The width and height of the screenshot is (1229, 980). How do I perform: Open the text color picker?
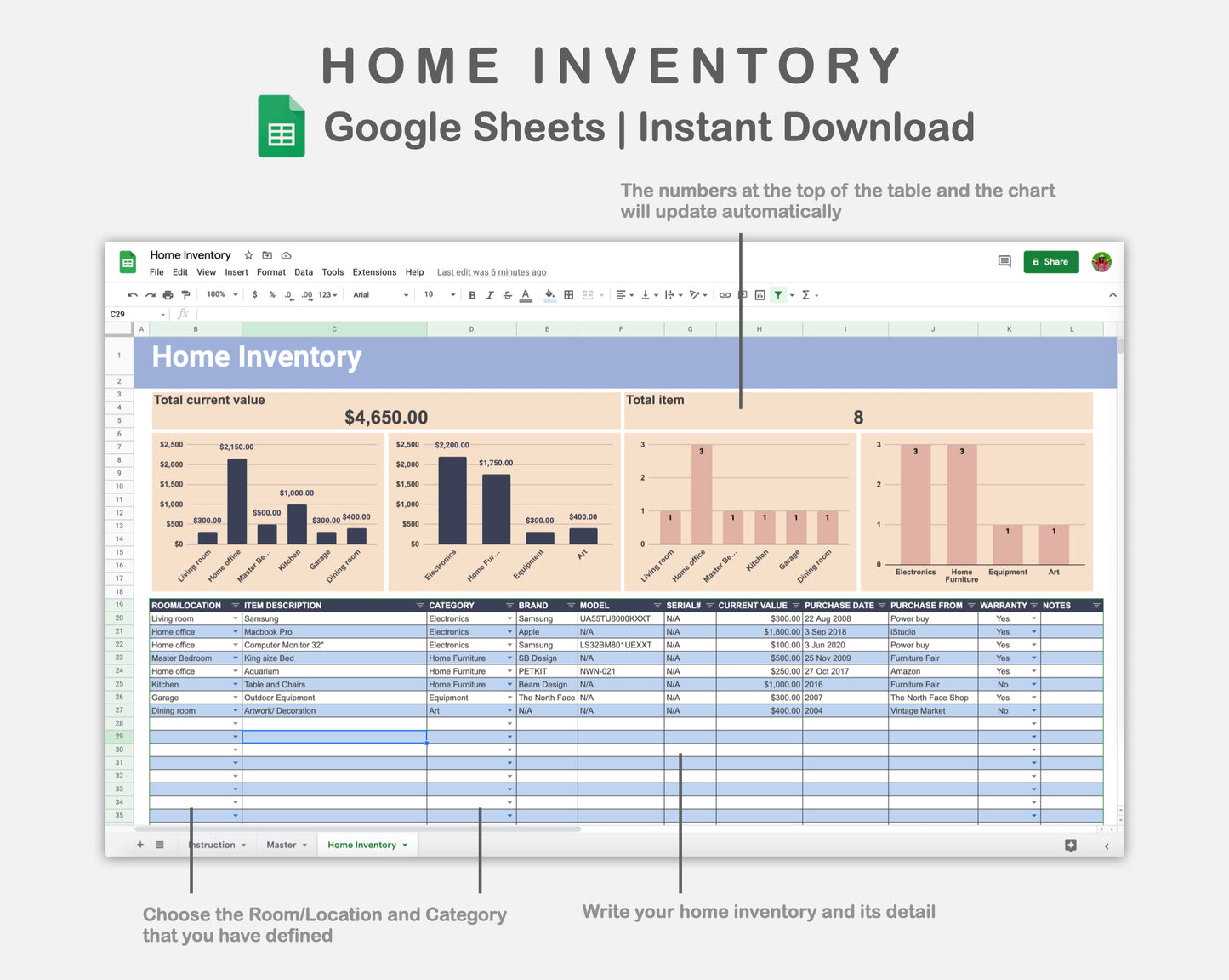coord(525,294)
